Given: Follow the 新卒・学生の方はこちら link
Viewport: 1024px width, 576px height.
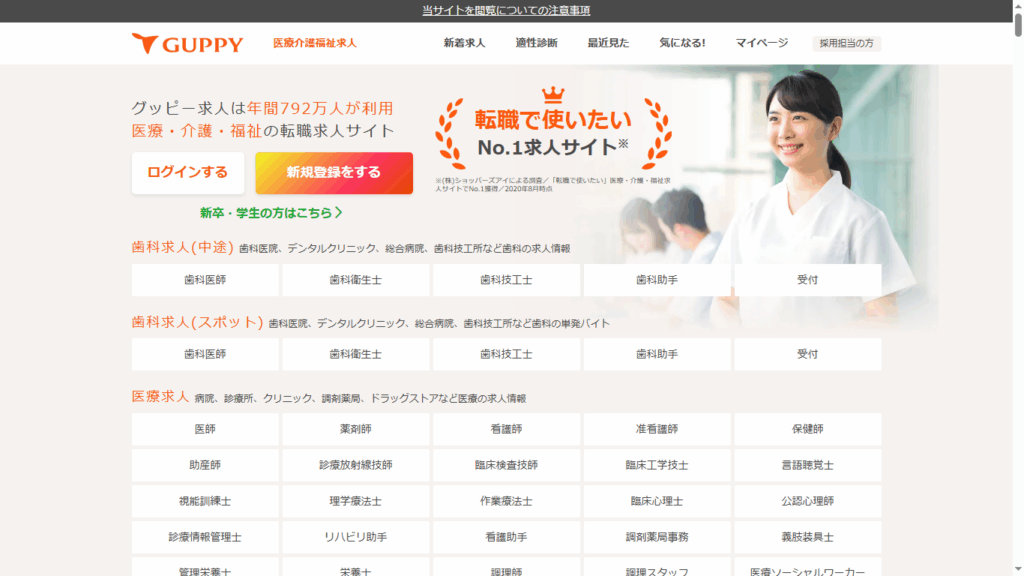Looking at the screenshot, I should click(271, 212).
